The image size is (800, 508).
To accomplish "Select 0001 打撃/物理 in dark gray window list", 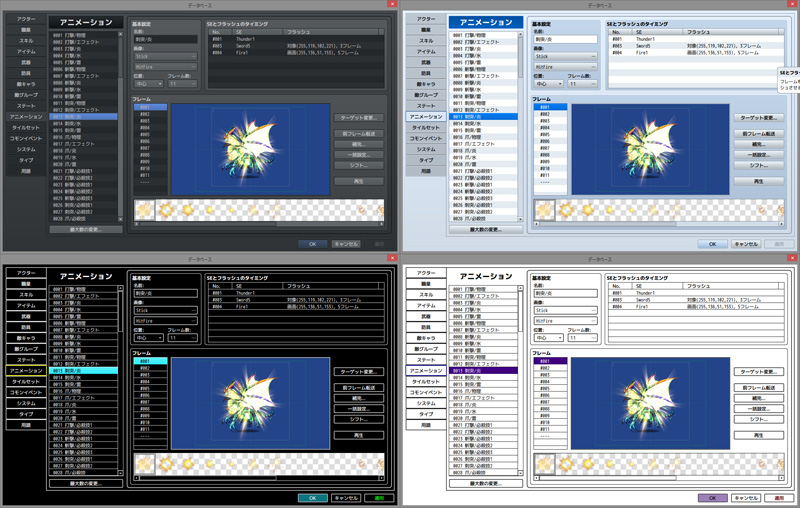I will tap(84, 35).
